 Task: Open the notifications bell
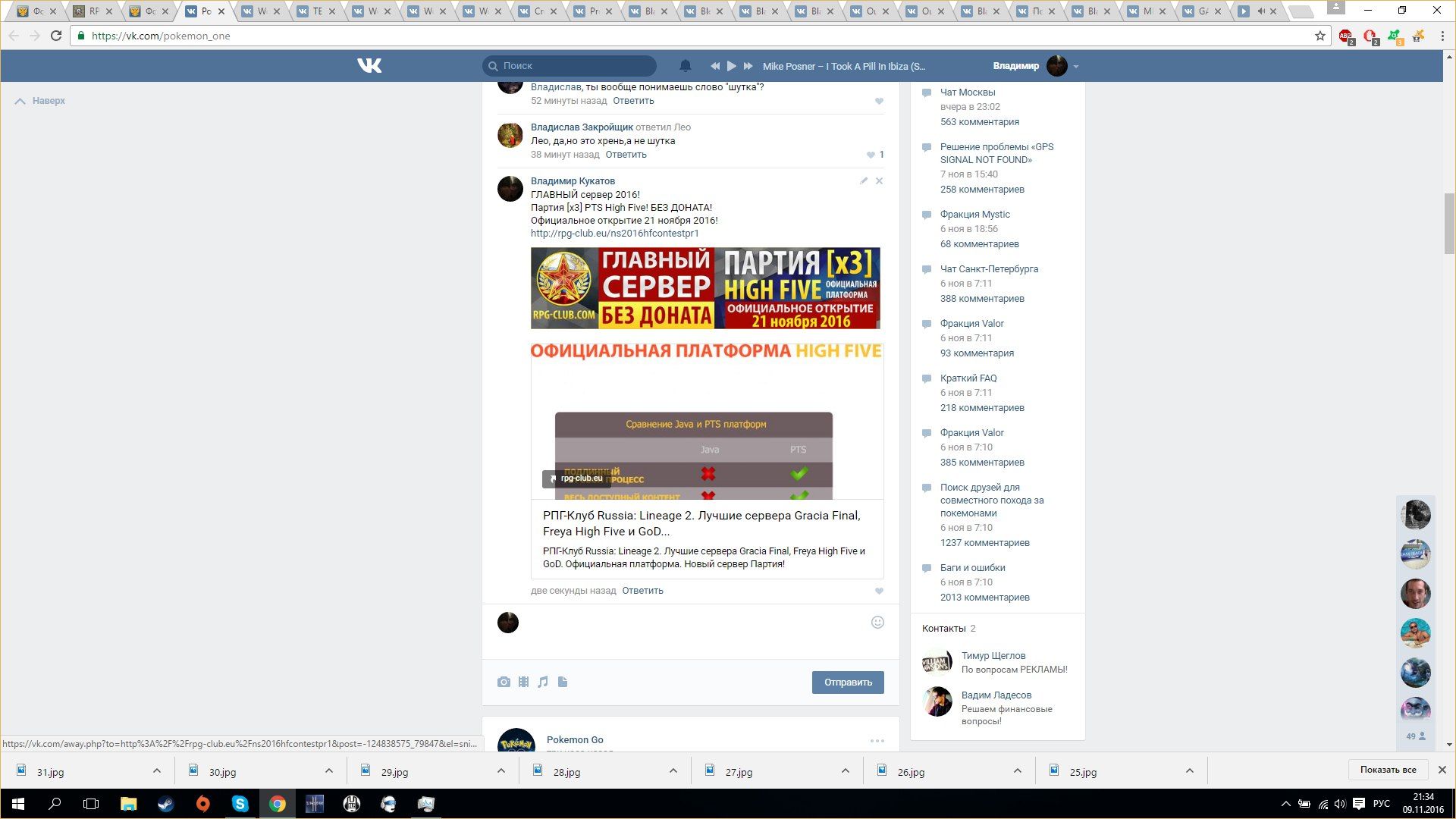[x=685, y=66]
